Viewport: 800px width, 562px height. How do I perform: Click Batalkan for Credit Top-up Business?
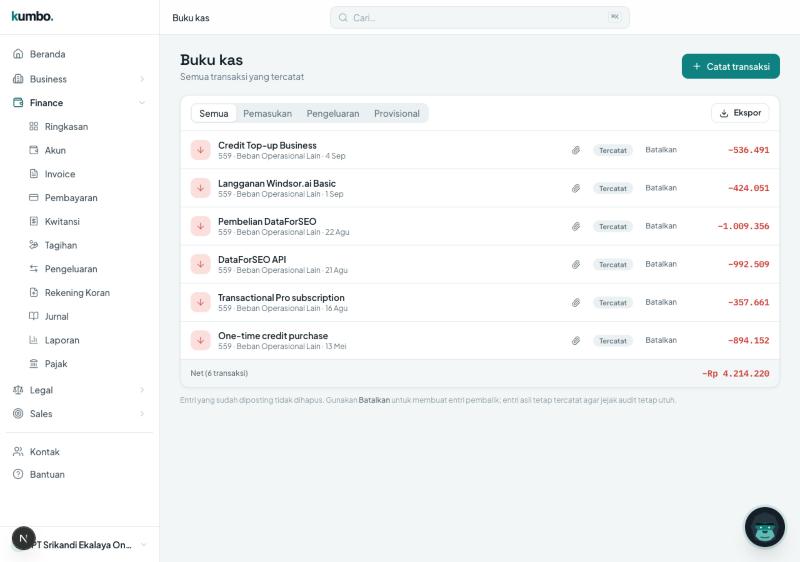pos(661,150)
